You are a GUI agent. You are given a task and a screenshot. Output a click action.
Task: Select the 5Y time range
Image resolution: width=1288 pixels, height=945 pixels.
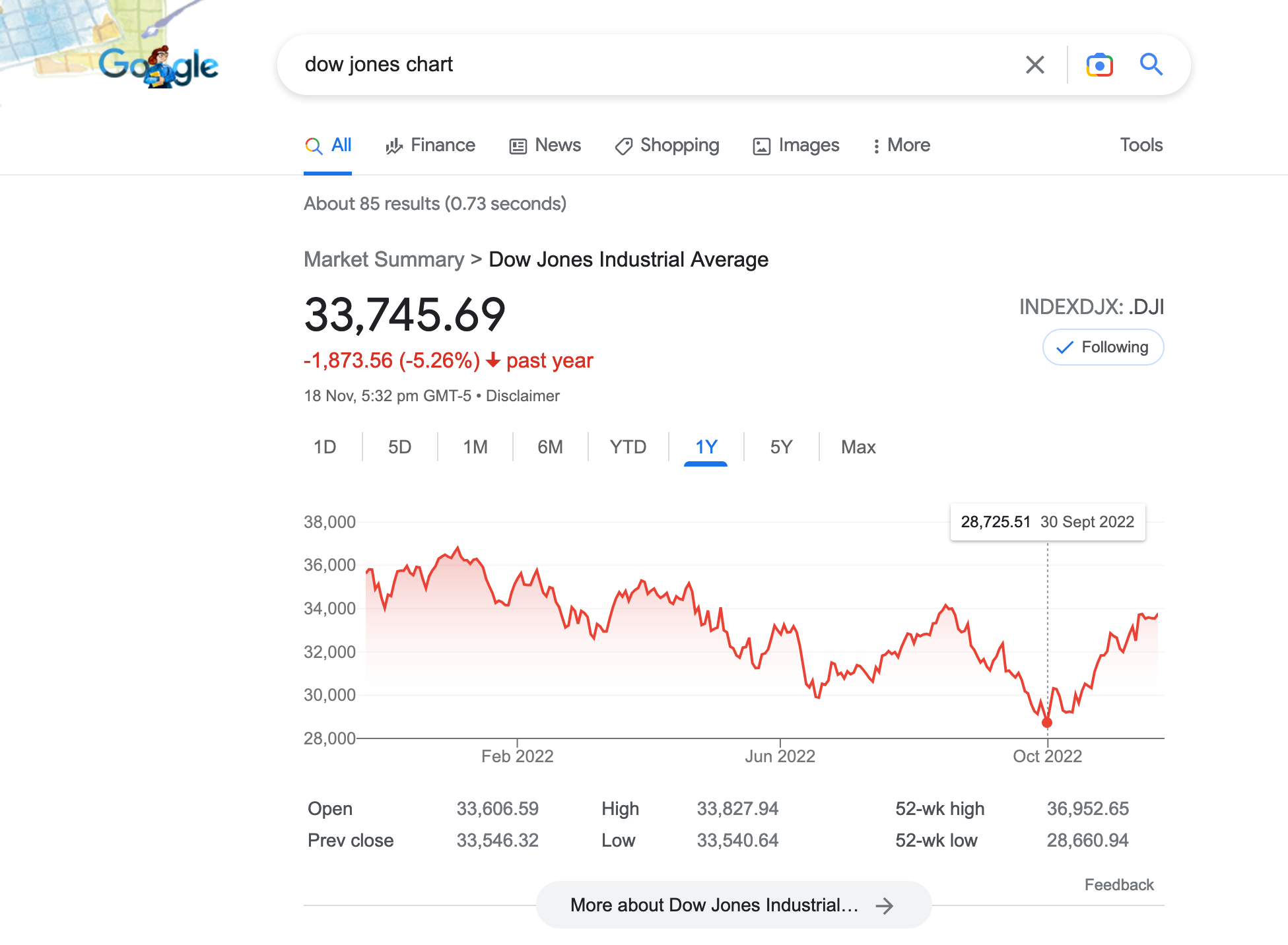[781, 447]
